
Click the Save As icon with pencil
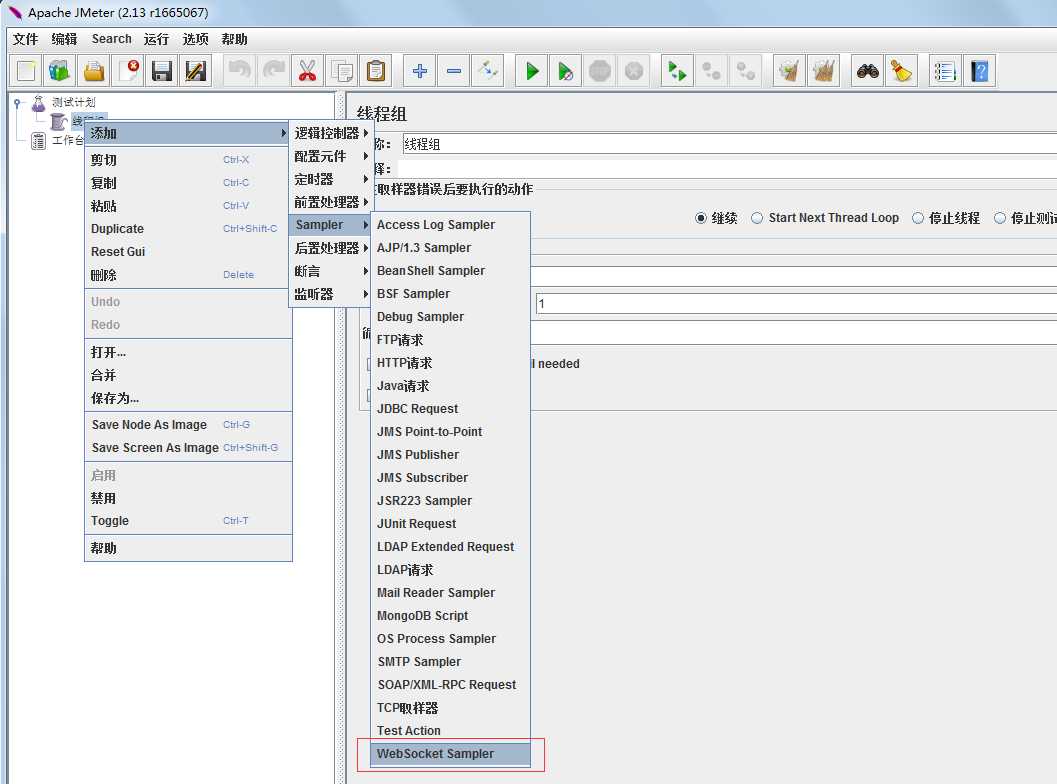tap(196, 71)
